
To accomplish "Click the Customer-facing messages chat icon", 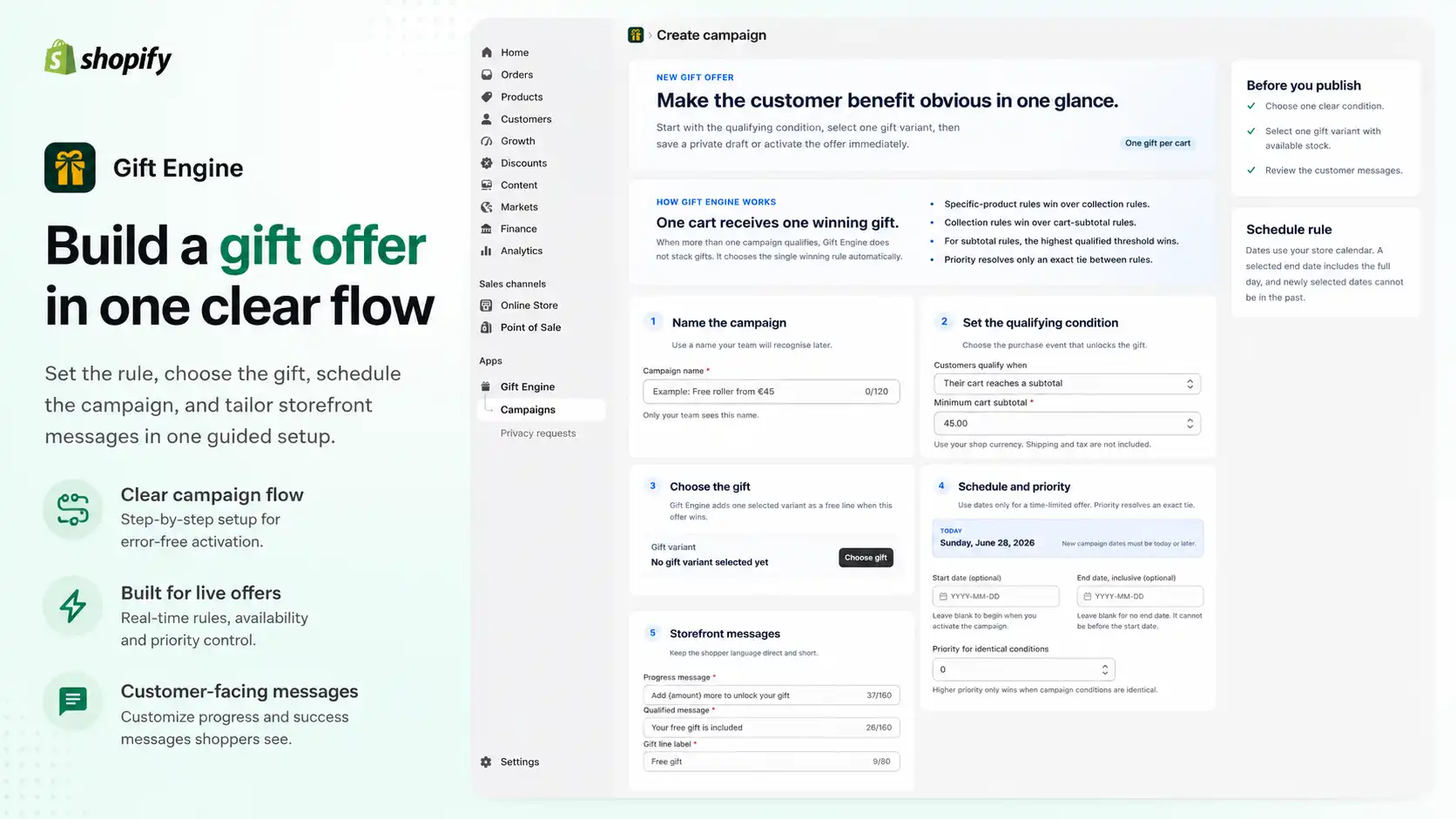I will pyautogui.click(x=73, y=701).
